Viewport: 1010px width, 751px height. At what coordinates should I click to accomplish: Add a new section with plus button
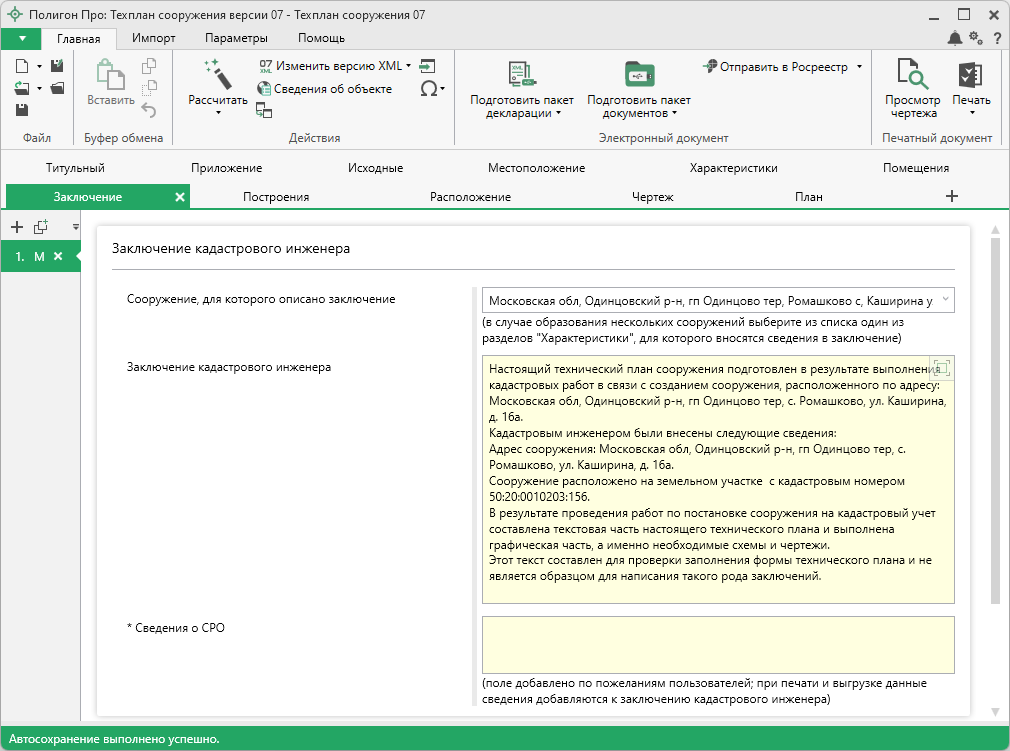[x=951, y=196]
